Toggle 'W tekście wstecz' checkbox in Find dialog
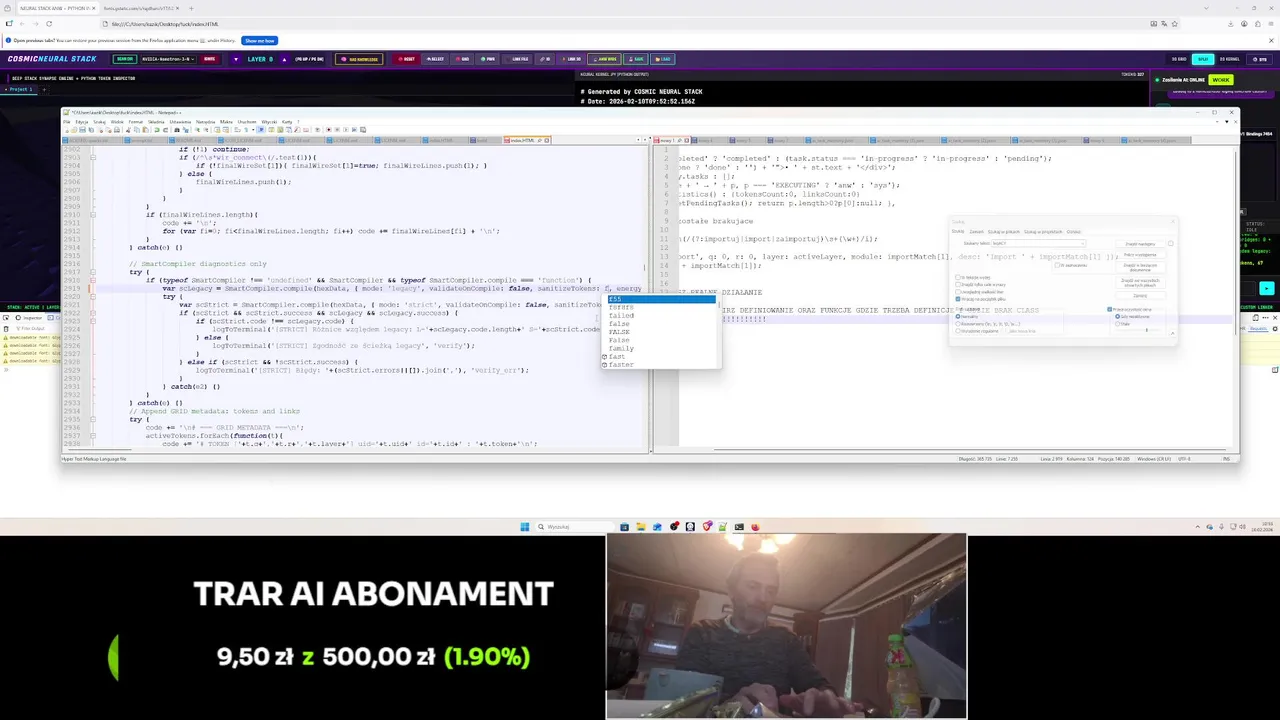Image resolution: width=1280 pixels, height=720 pixels. pos(957,277)
